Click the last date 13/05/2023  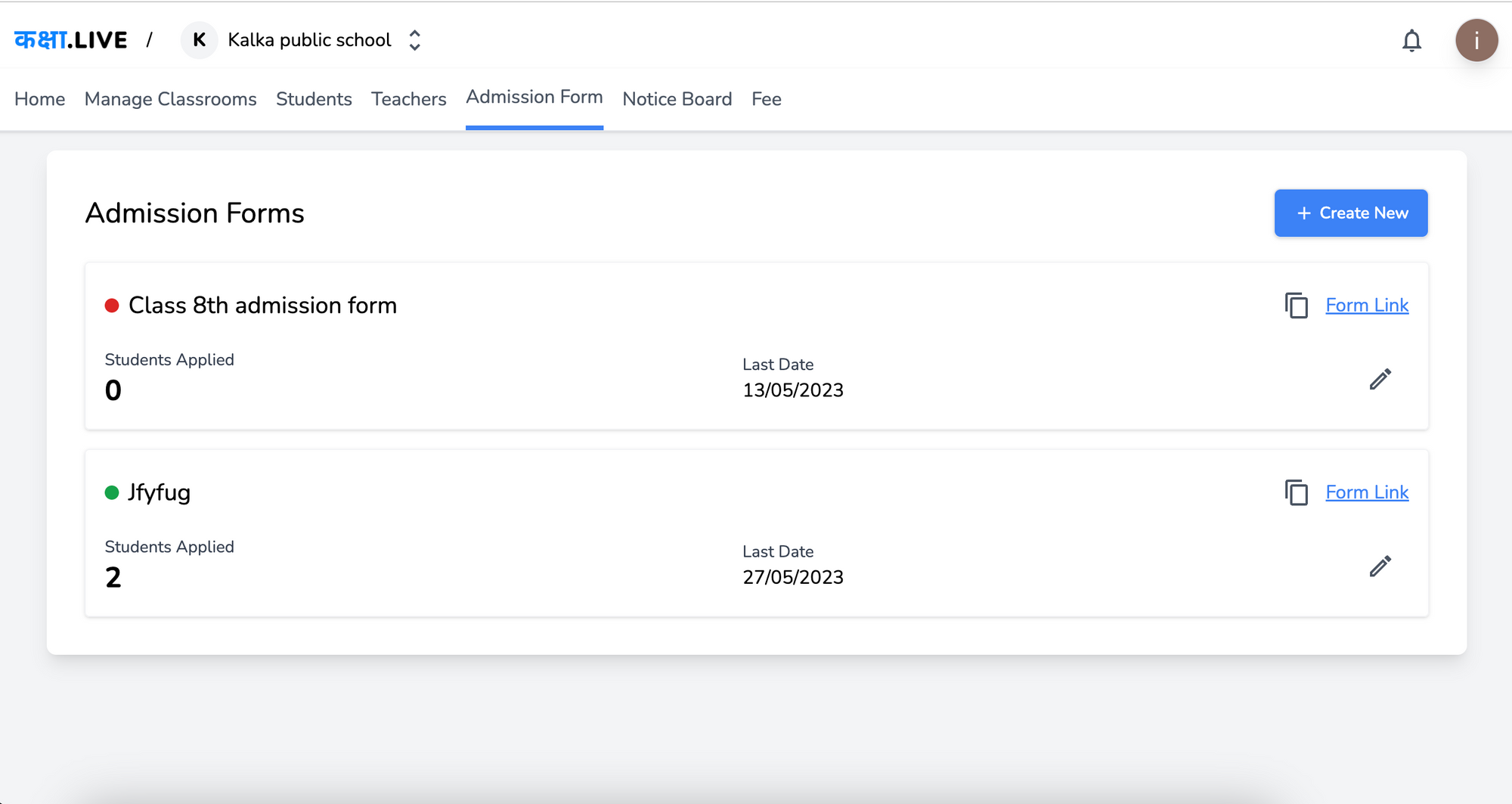coord(793,390)
